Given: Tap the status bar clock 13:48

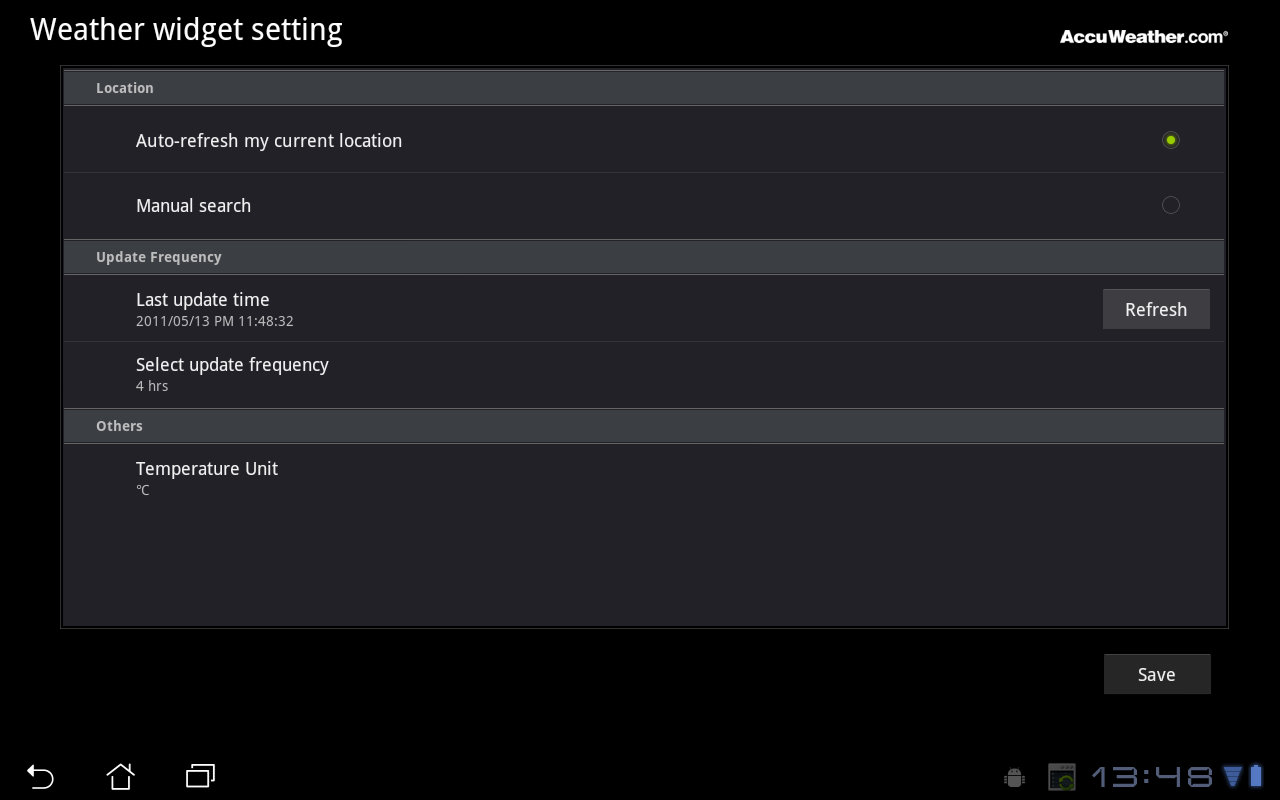Looking at the screenshot, I should point(1151,777).
